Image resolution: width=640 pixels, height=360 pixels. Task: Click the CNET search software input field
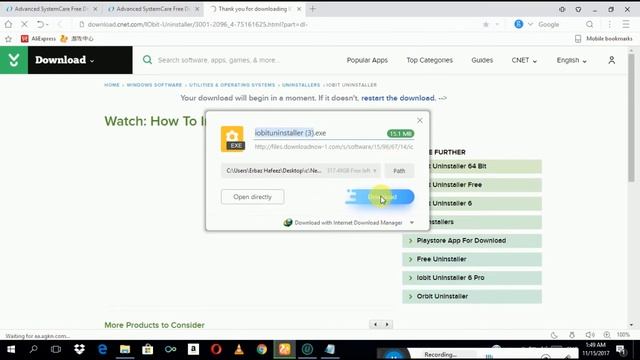219,60
